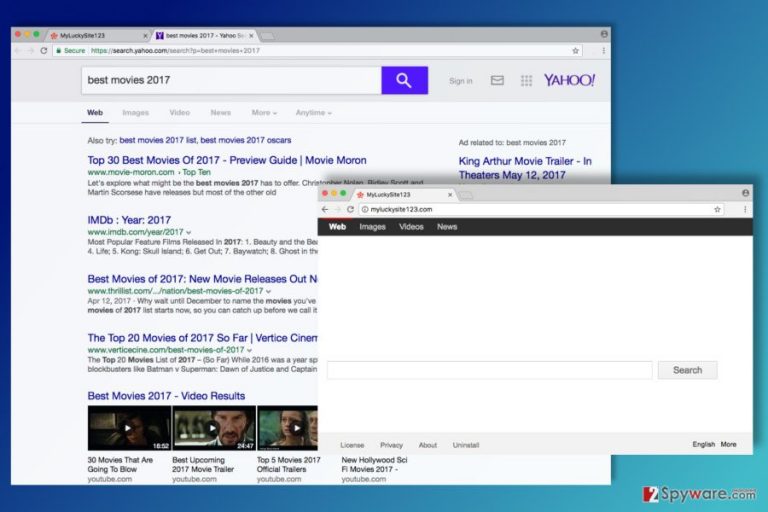Image resolution: width=768 pixels, height=512 pixels.
Task: Choose English language in MyLuckySite123 footer
Action: coord(703,444)
